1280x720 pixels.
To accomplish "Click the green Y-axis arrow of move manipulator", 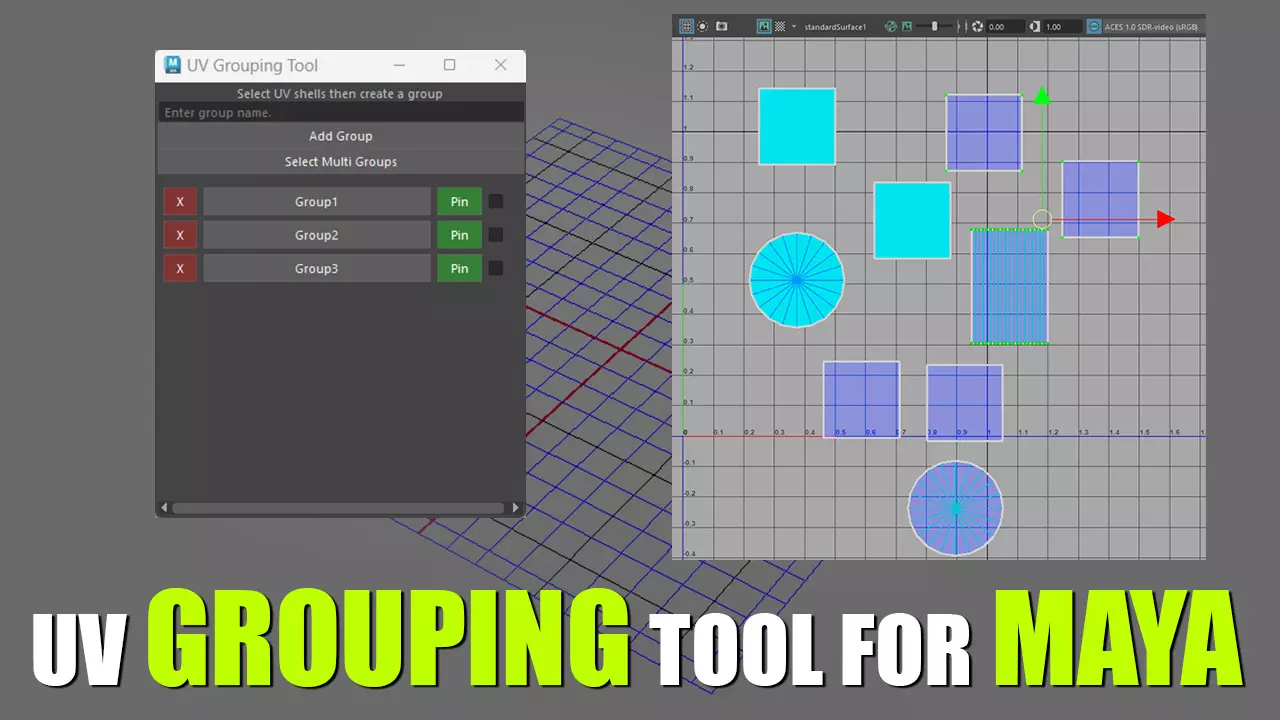I will point(1042,96).
